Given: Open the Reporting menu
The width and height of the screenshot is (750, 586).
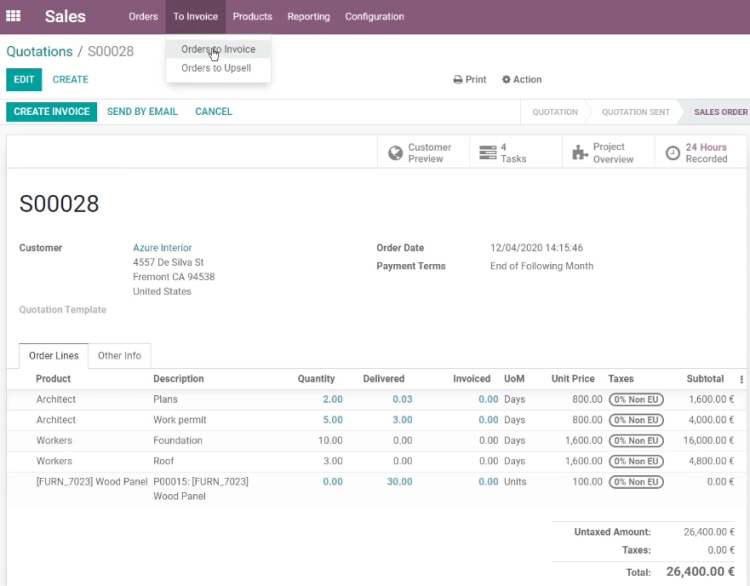Looking at the screenshot, I should click(309, 17).
